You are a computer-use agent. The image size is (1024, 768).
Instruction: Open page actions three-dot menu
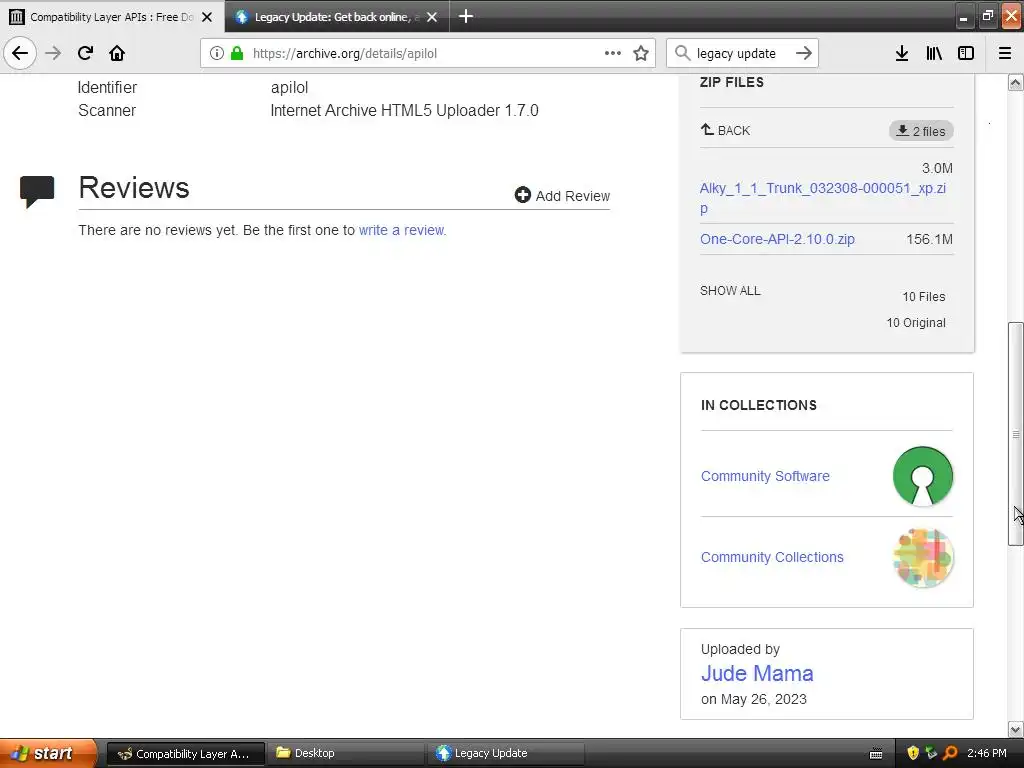pyautogui.click(x=613, y=53)
